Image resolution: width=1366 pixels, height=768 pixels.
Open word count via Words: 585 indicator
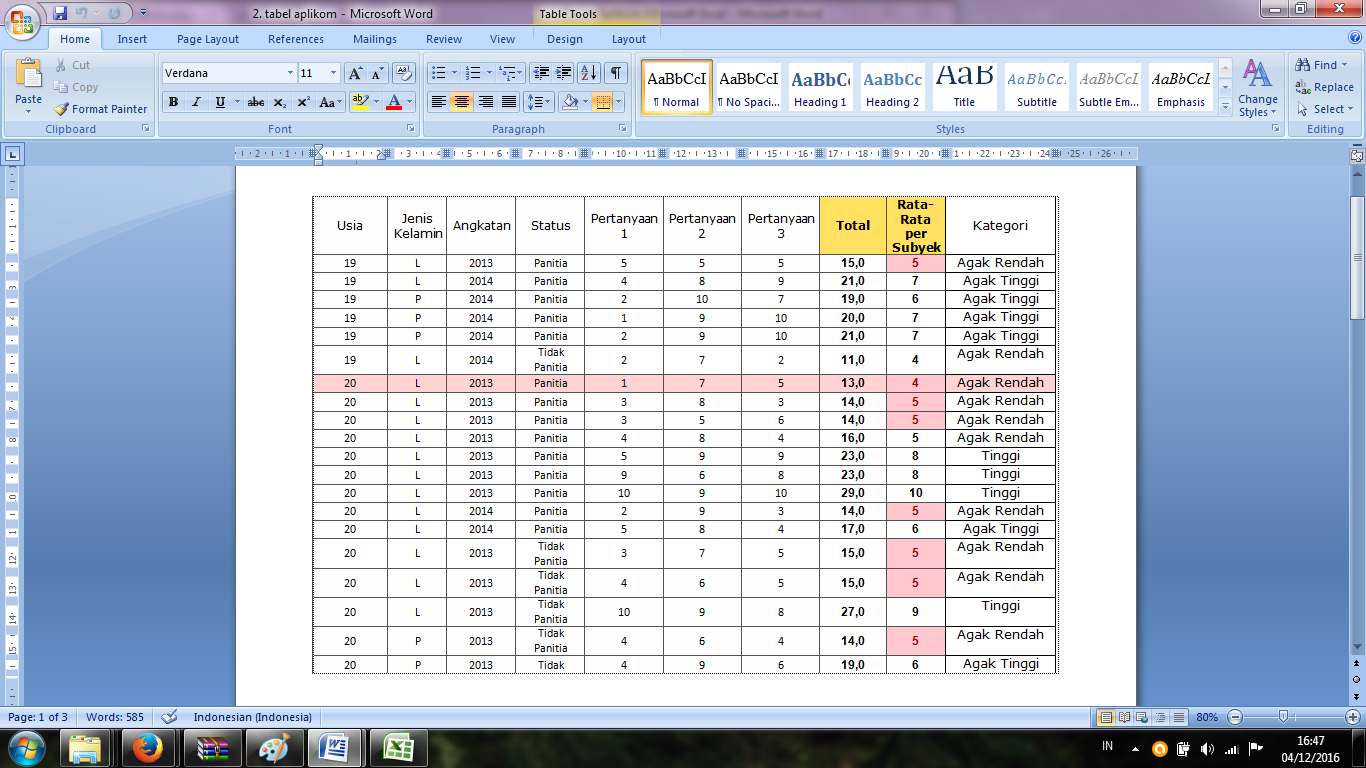pyautogui.click(x=115, y=716)
